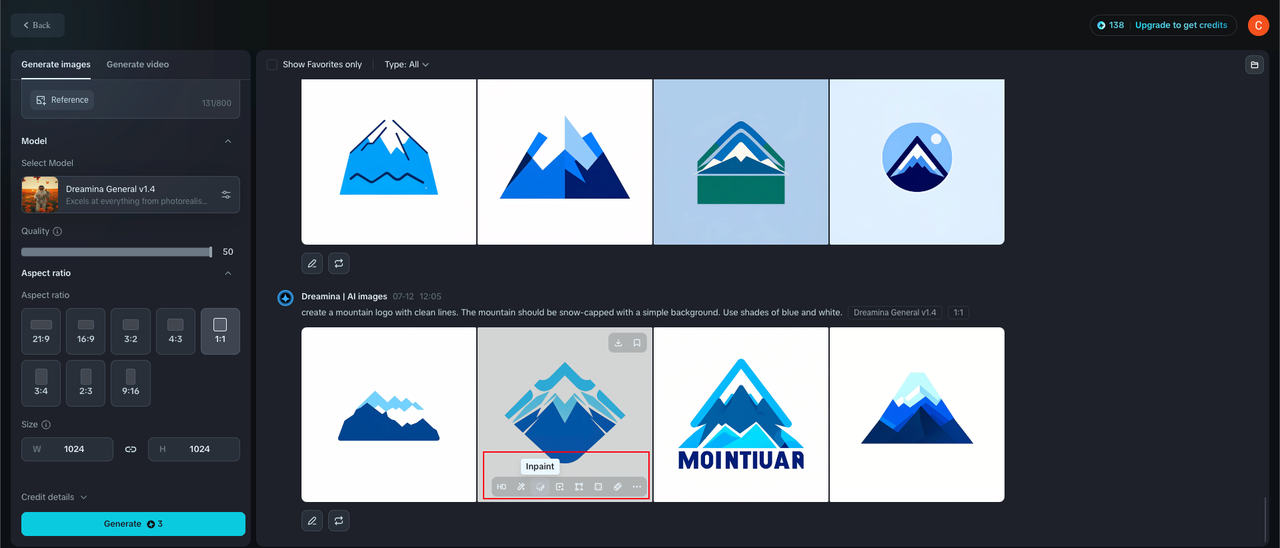Select the Retouch magic wand icon
The height and width of the screenshot is (548, 1280).
[x=521, y=487]
